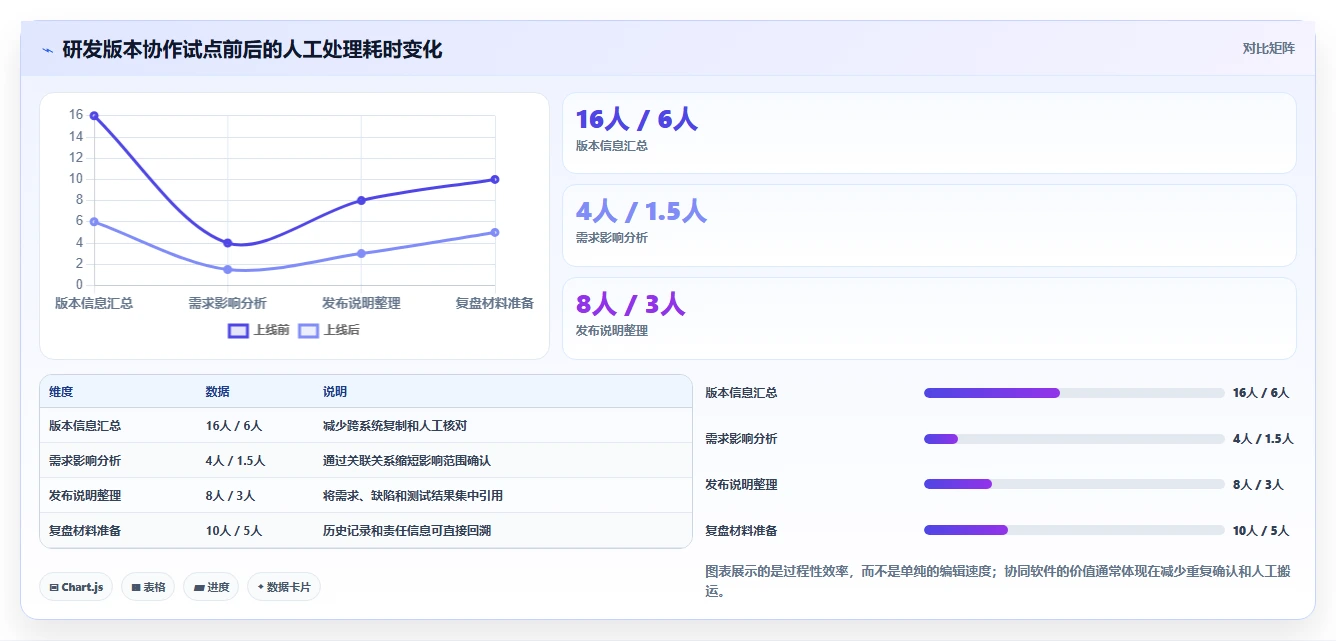
Task: Click the footnote paragraph about 过程性效率
Action: [x=998, y=581]
